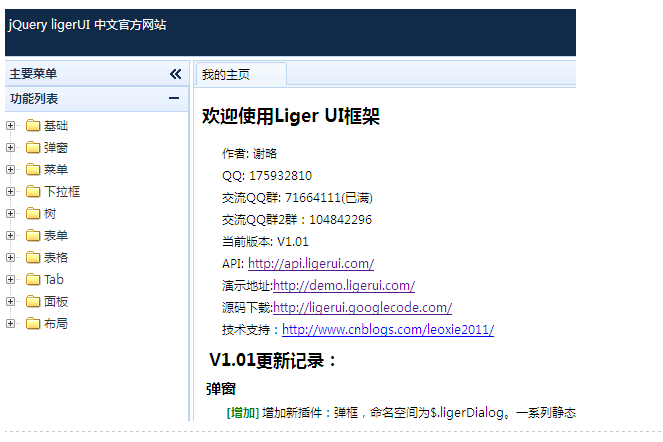663x442 pixels.
Task: Open the api.ligerui.com API link
Action: tap(311, 264)
